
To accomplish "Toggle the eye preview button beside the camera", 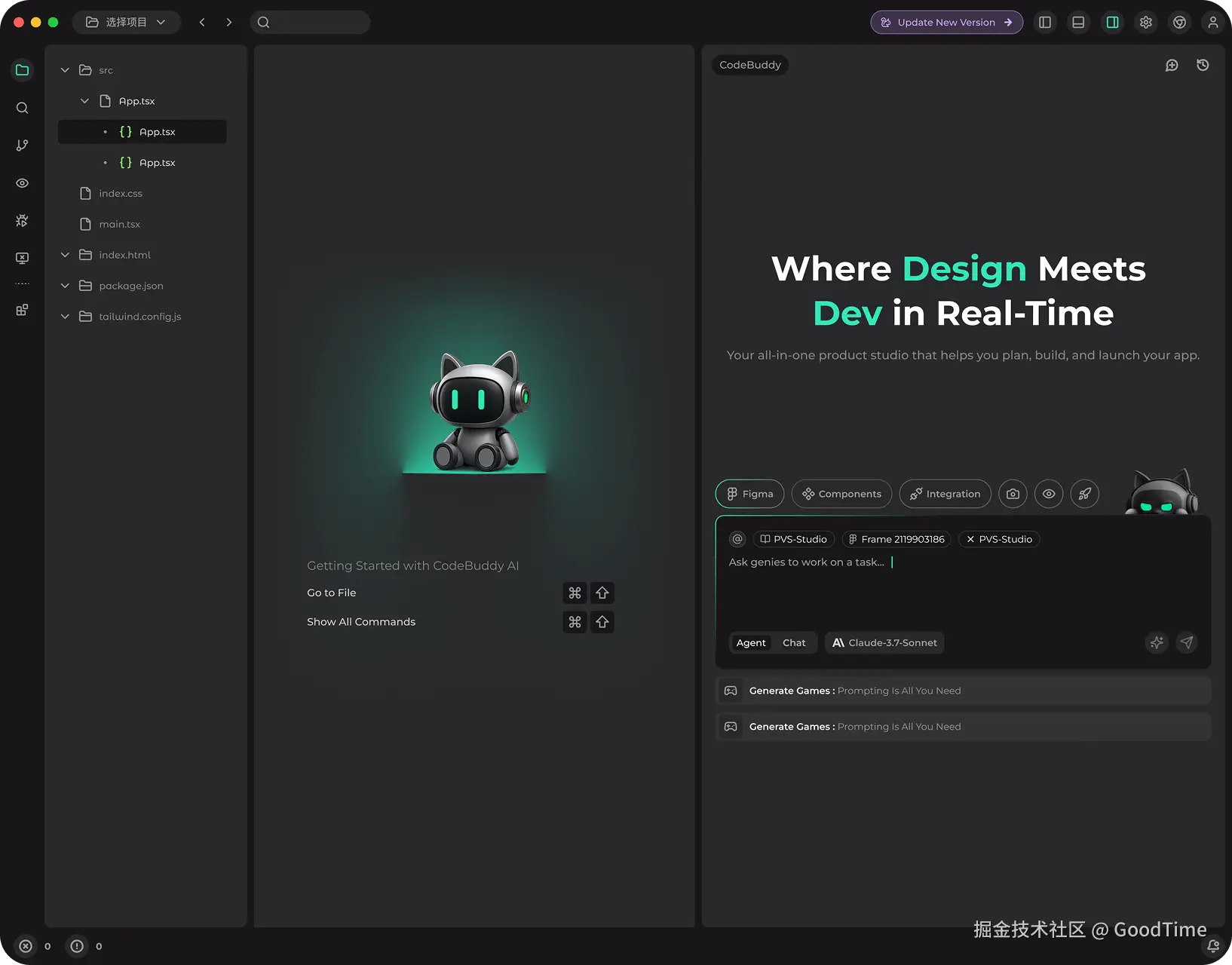I will pyautogui.click(x=1049, y=494).
